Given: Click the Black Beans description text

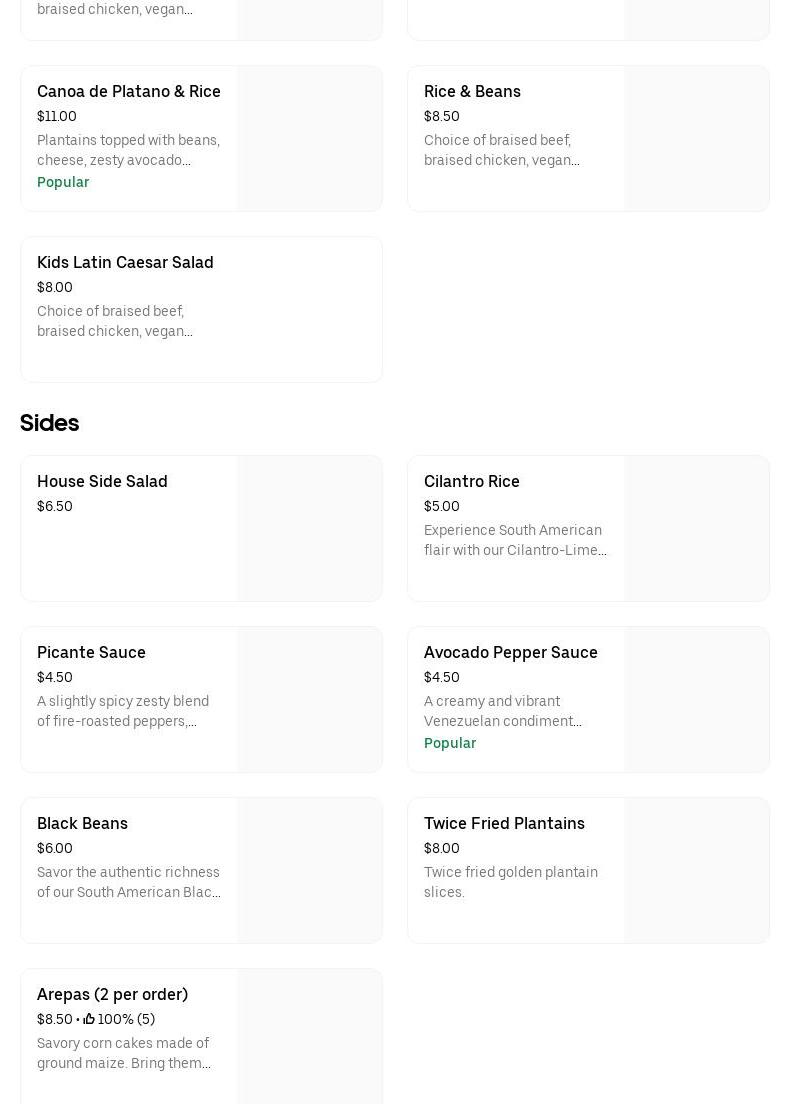Looking at the screenshot, I should pyautogui.click(x=128, y=882).
